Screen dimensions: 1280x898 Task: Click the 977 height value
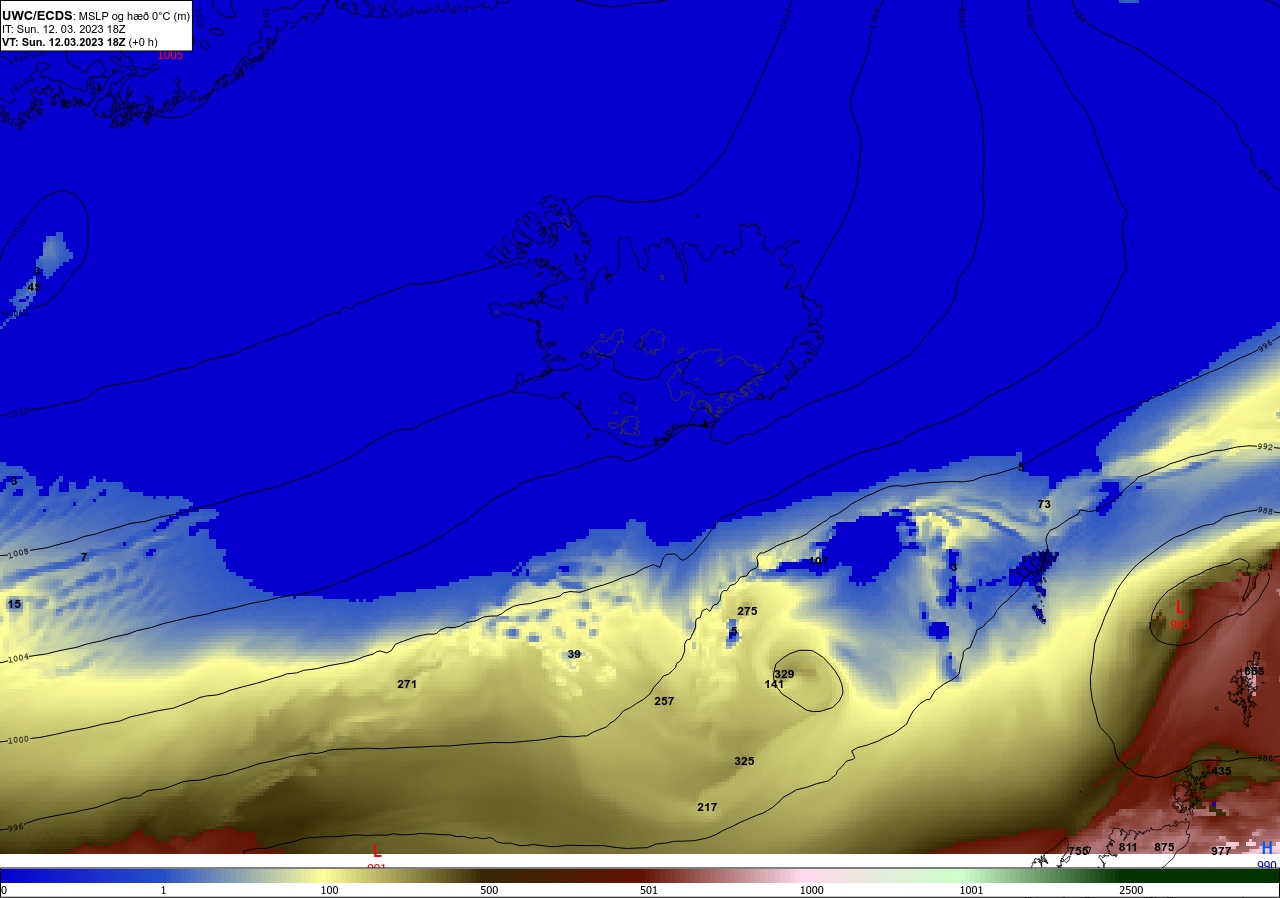1221,851
